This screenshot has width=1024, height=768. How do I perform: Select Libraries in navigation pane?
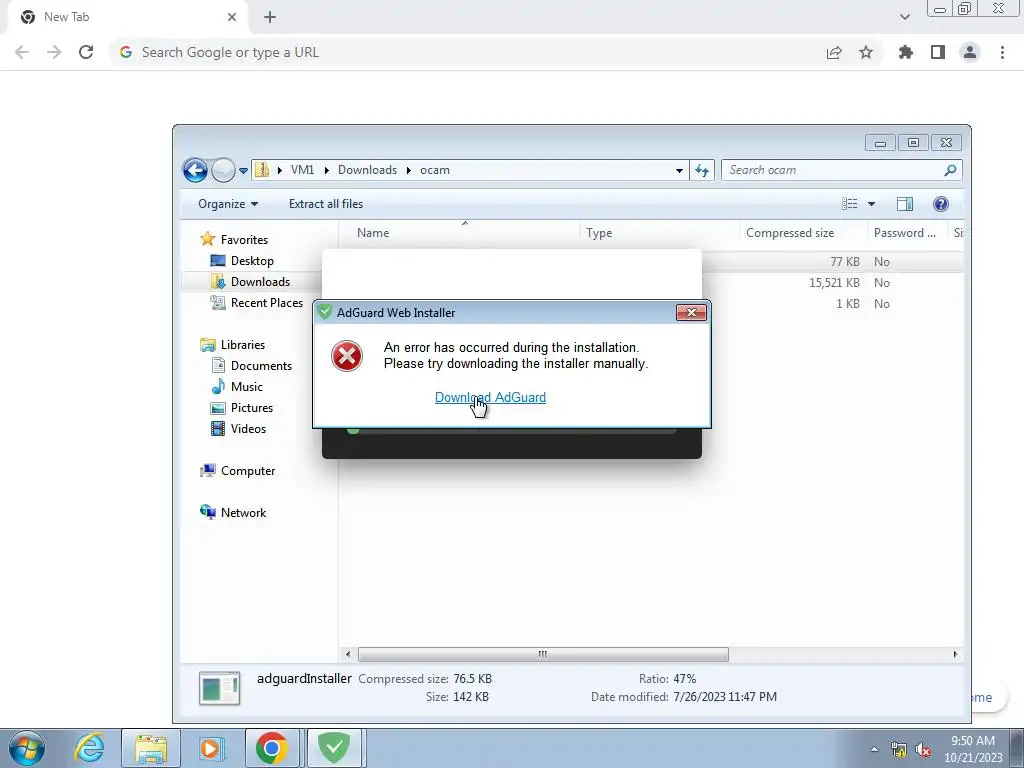(x=242, y=345)
